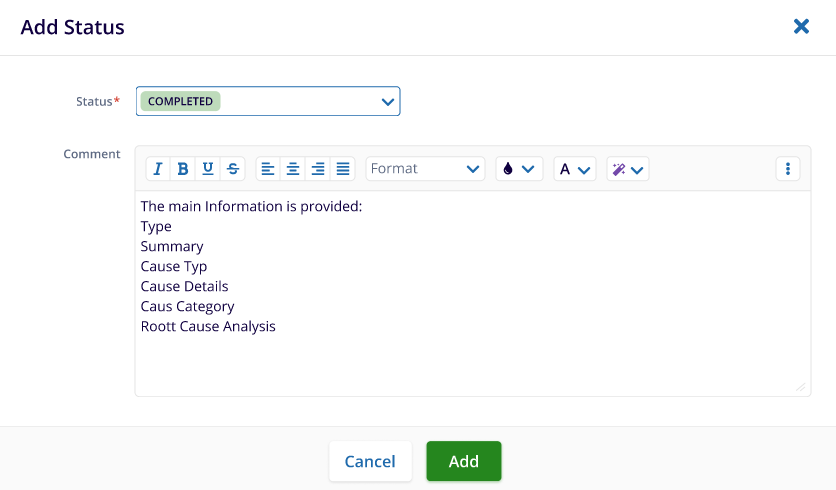The image size is (836, 490).
Task: Open the more options kebab menu
Action: [x=788, y=169]
